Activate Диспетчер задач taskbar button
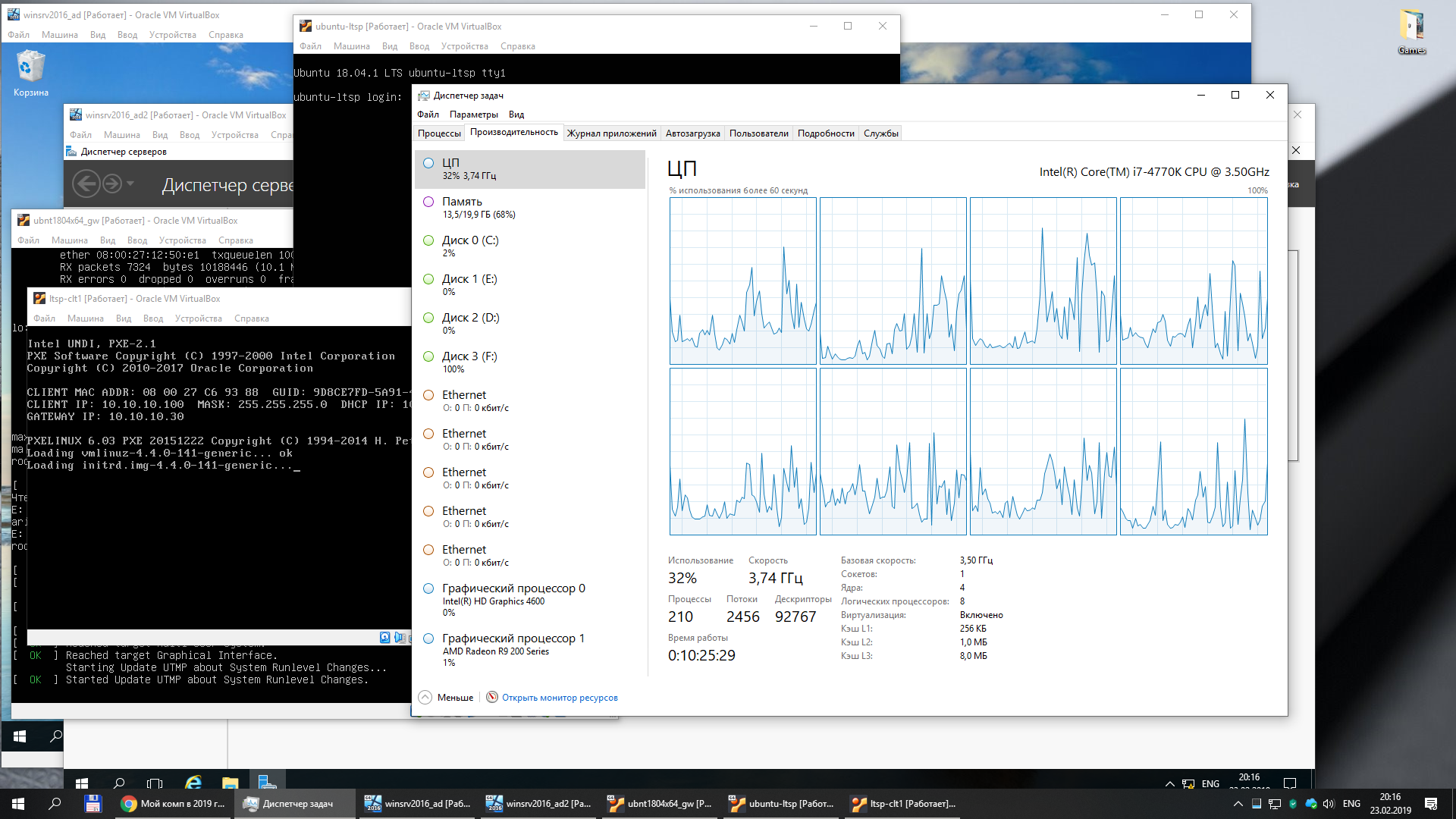1456x819 pixels. tap(294, 804)
